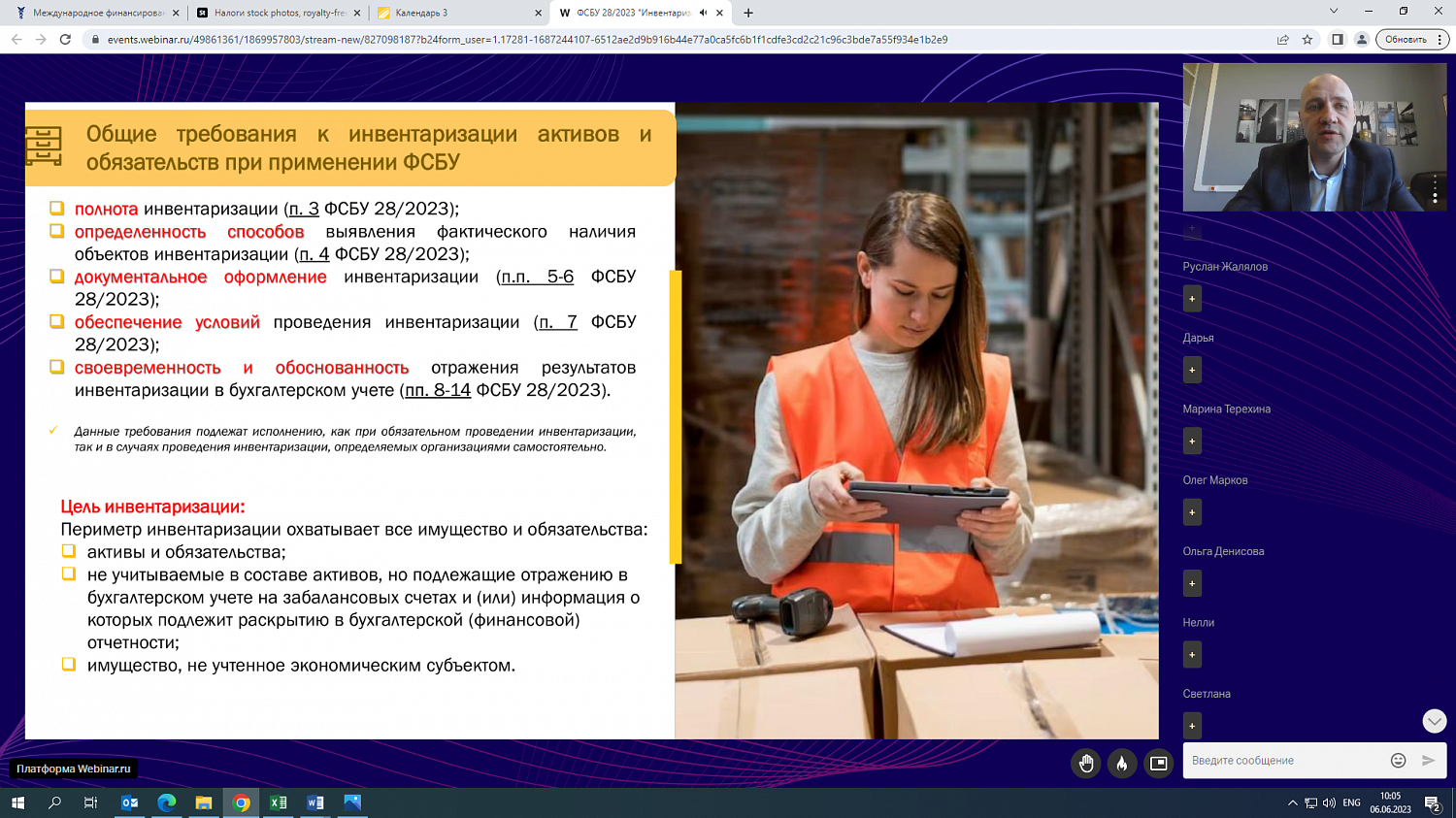
Task: Share this page from address bar
Action: tap(1282, 40)
